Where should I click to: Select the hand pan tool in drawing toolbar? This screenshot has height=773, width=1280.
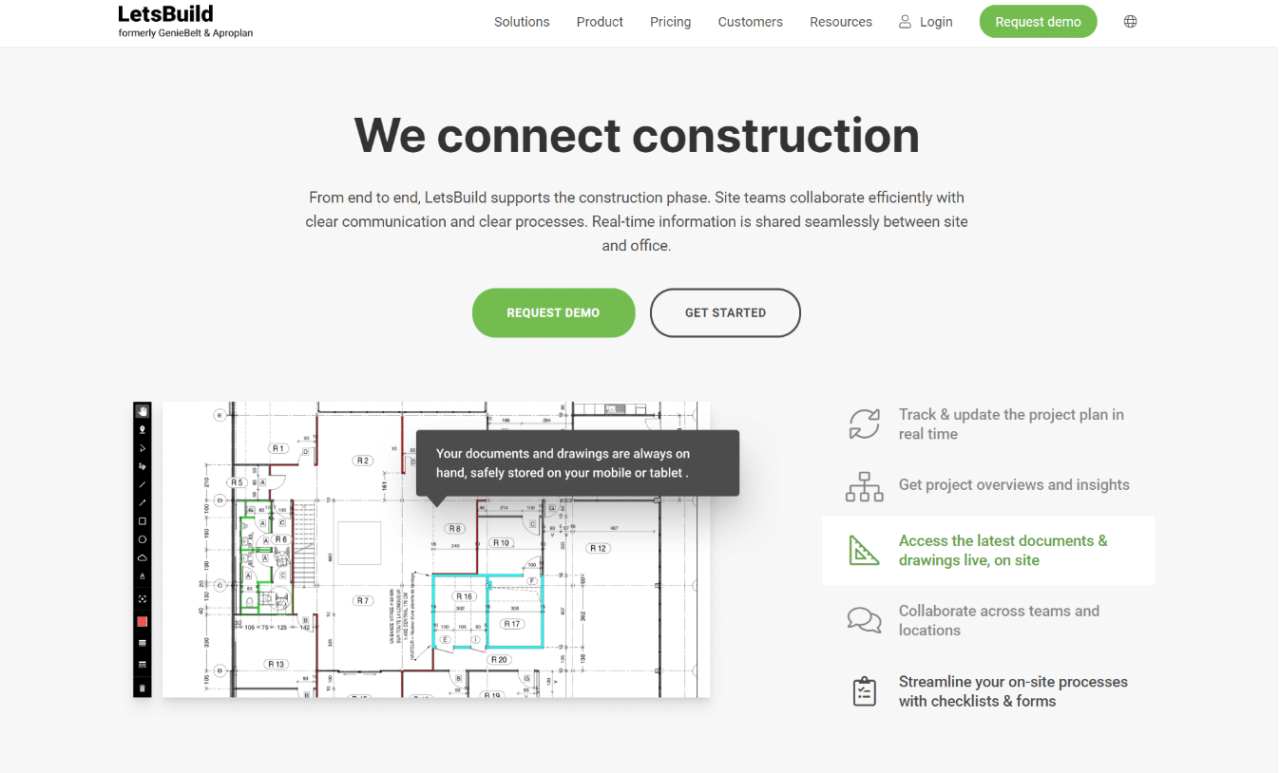coord(142,410)
